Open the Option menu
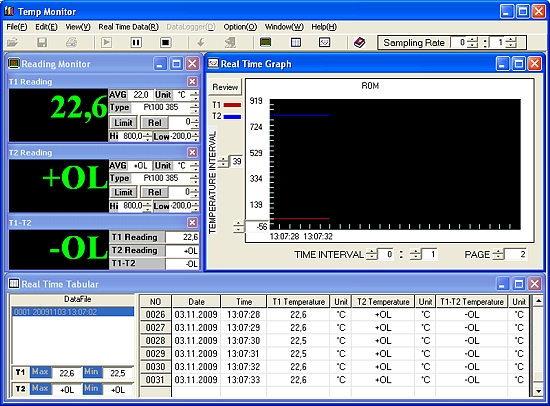Screen dimensions: 550x406 (240, 27)
